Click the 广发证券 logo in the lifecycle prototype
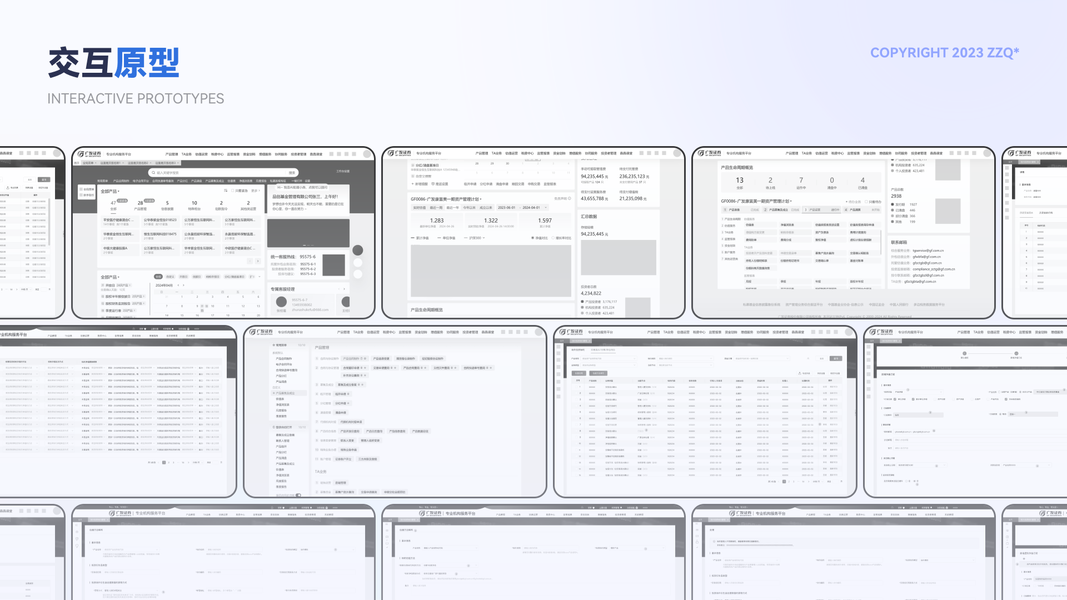Image resolution: width=1067 pixels, height=600 pixels. tap(710, 154)
